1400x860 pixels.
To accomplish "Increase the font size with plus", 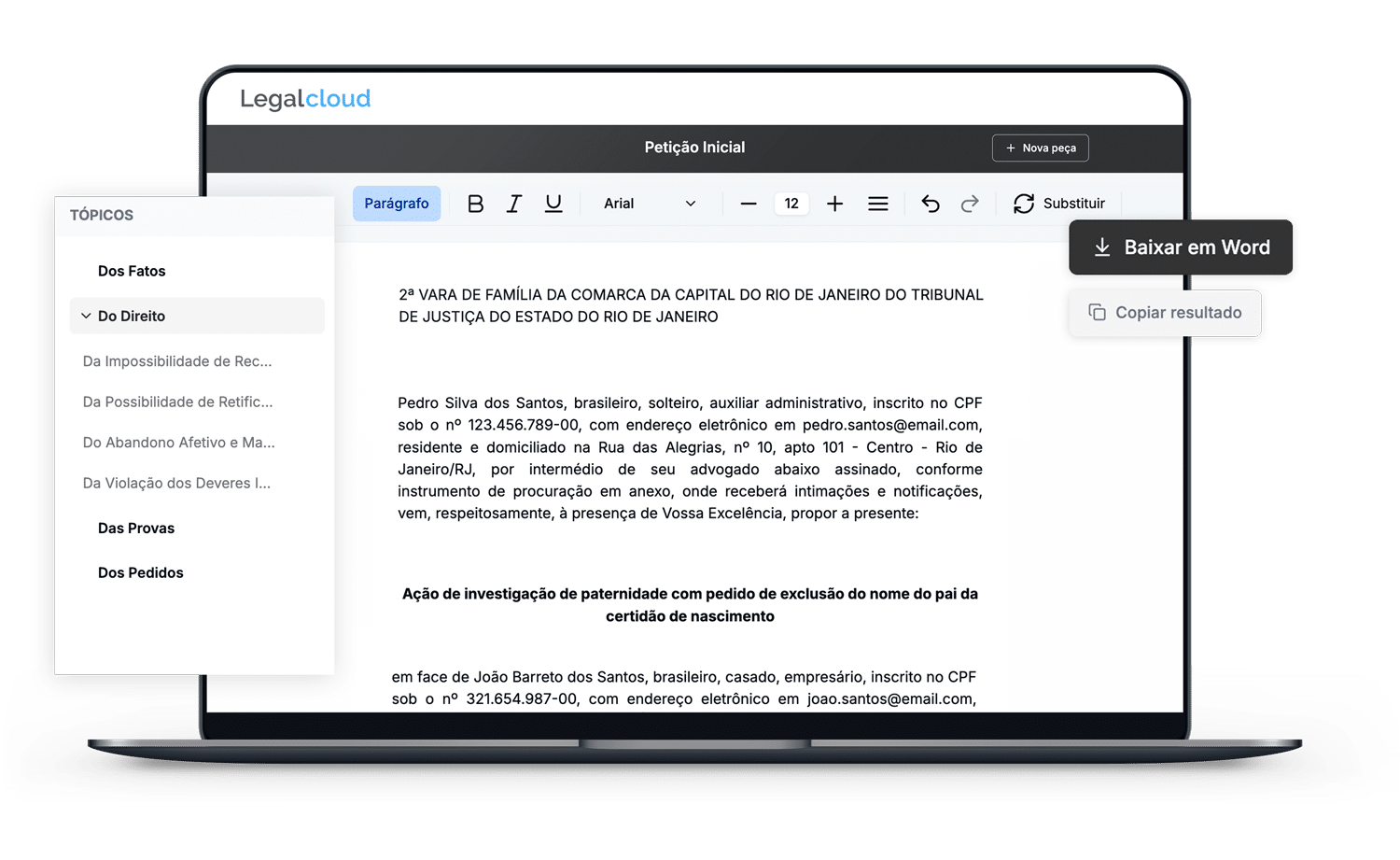I will (x=834, y=203).
